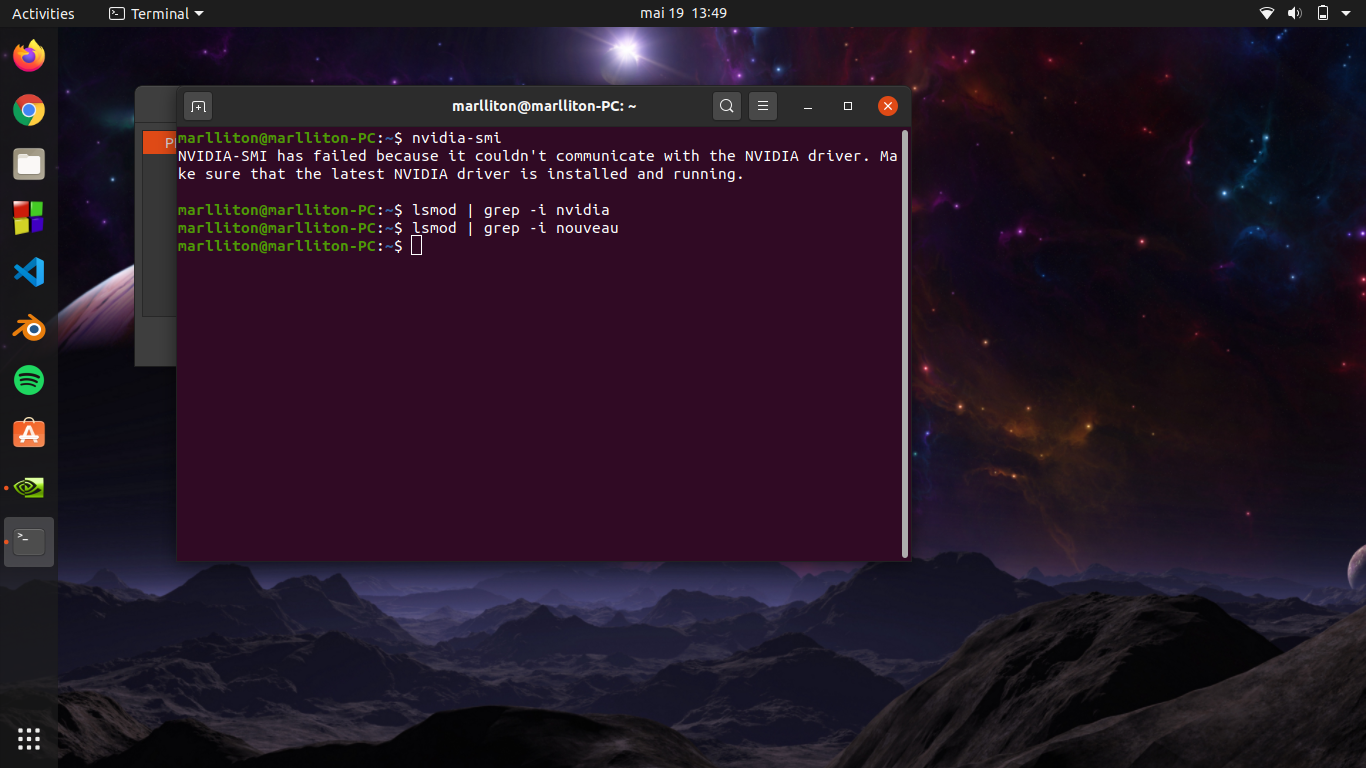Click the terminal cursor at the prompt

(417, 246)
